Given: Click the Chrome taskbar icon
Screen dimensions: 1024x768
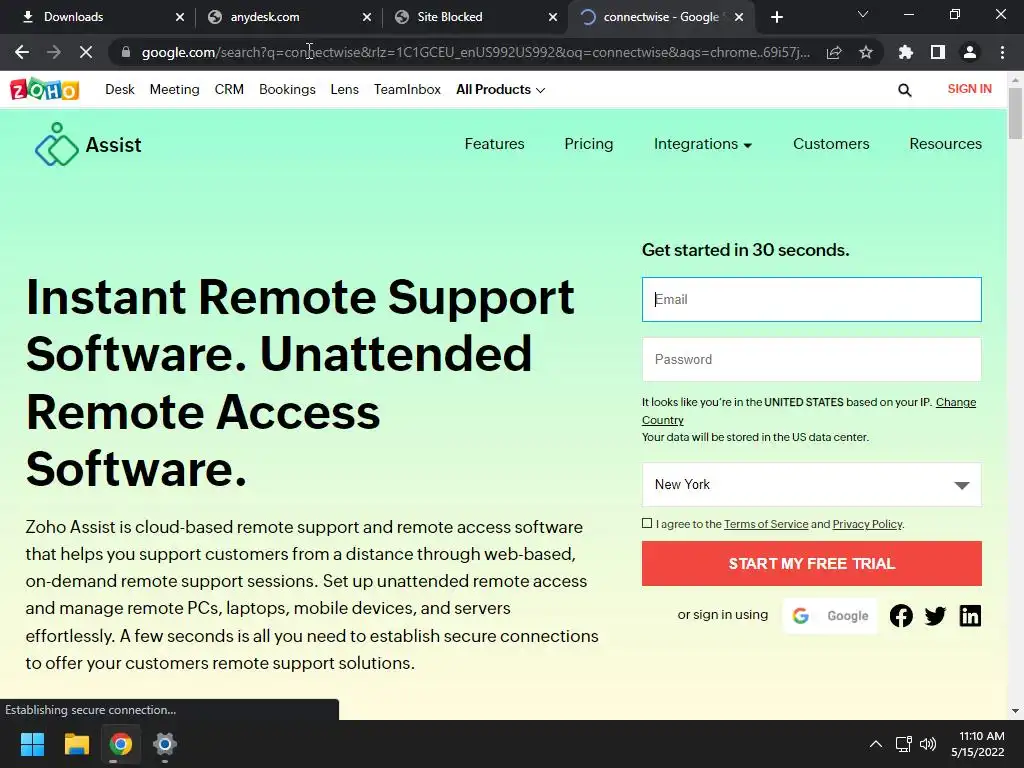Looking at the screenshot, I should pos(120,744).
